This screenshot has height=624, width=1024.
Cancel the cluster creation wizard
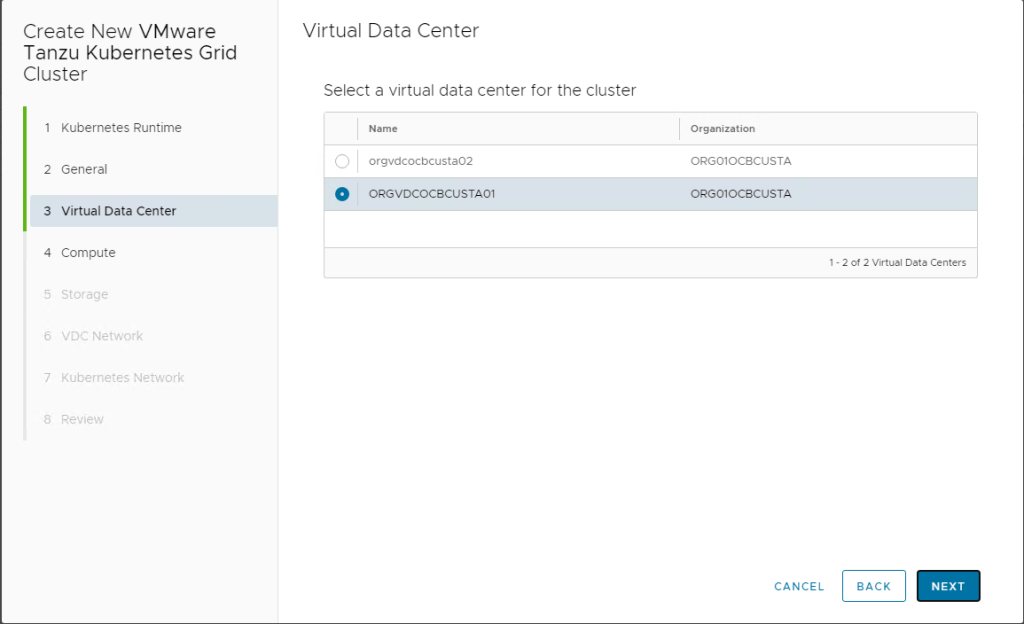[799, 586]
